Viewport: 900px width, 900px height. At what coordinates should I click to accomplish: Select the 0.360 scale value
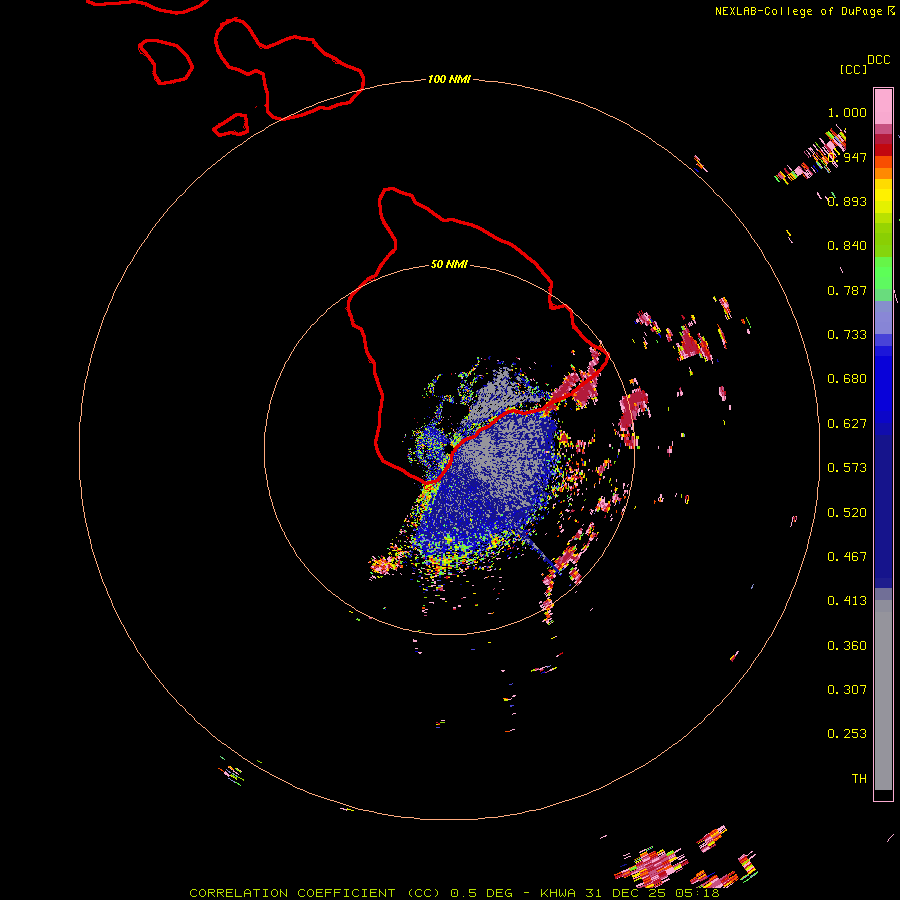point(847,646)
